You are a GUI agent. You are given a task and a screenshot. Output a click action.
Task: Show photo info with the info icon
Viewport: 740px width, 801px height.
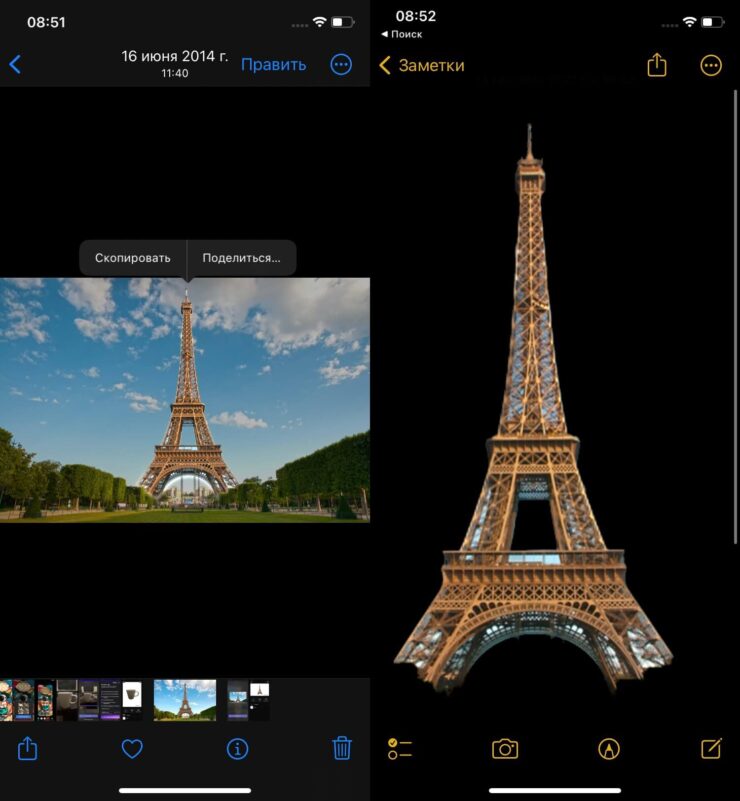click(237, 748)
